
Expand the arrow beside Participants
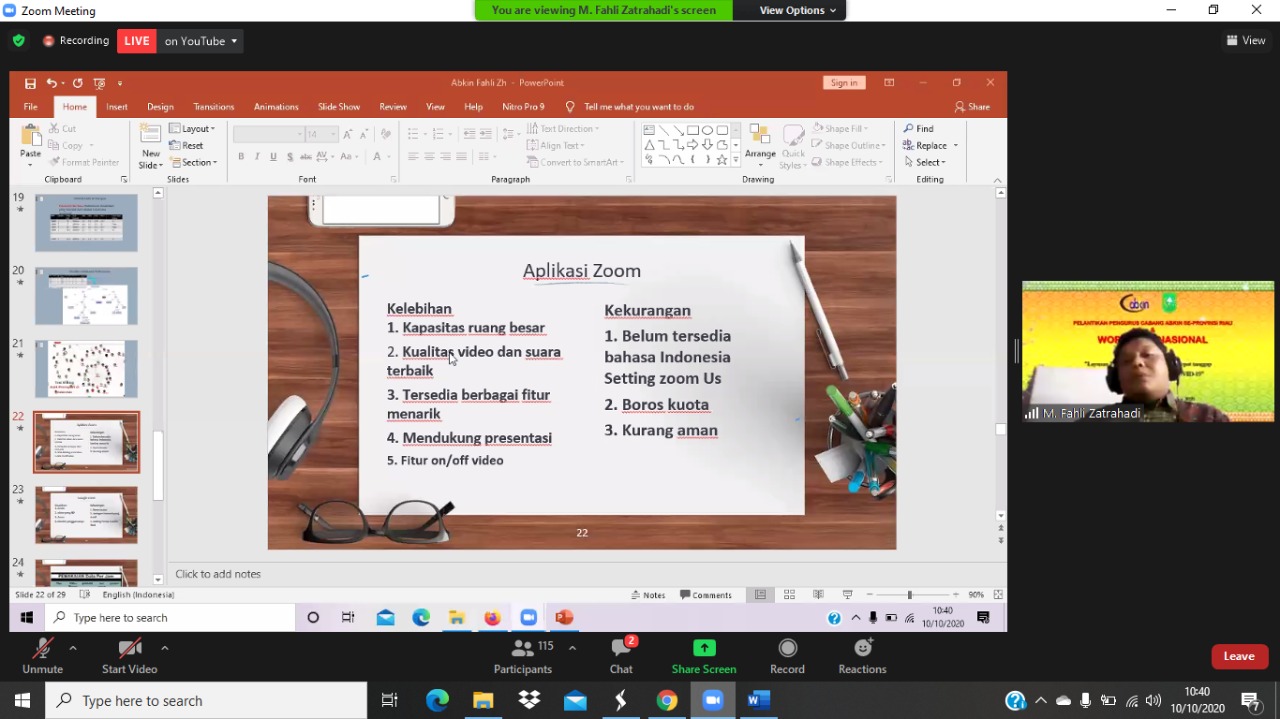click(x=572, y=648)
